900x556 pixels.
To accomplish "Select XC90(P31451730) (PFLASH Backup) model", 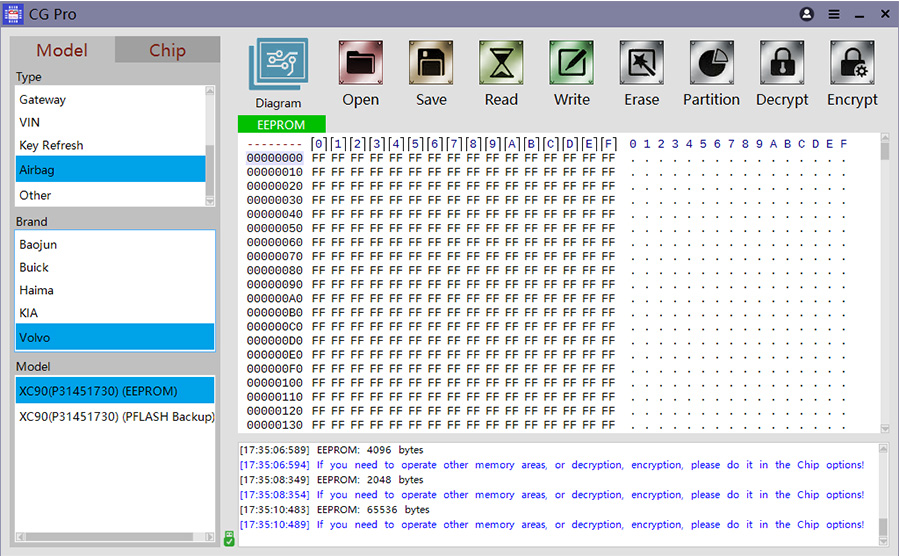I will 115,417.
